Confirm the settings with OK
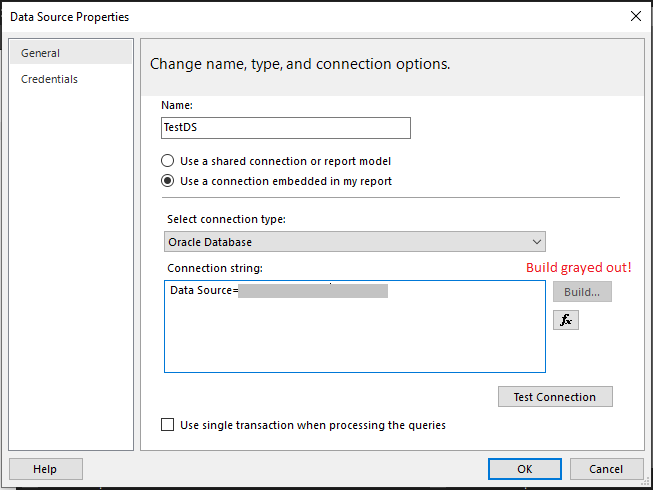 click(525, 469)
